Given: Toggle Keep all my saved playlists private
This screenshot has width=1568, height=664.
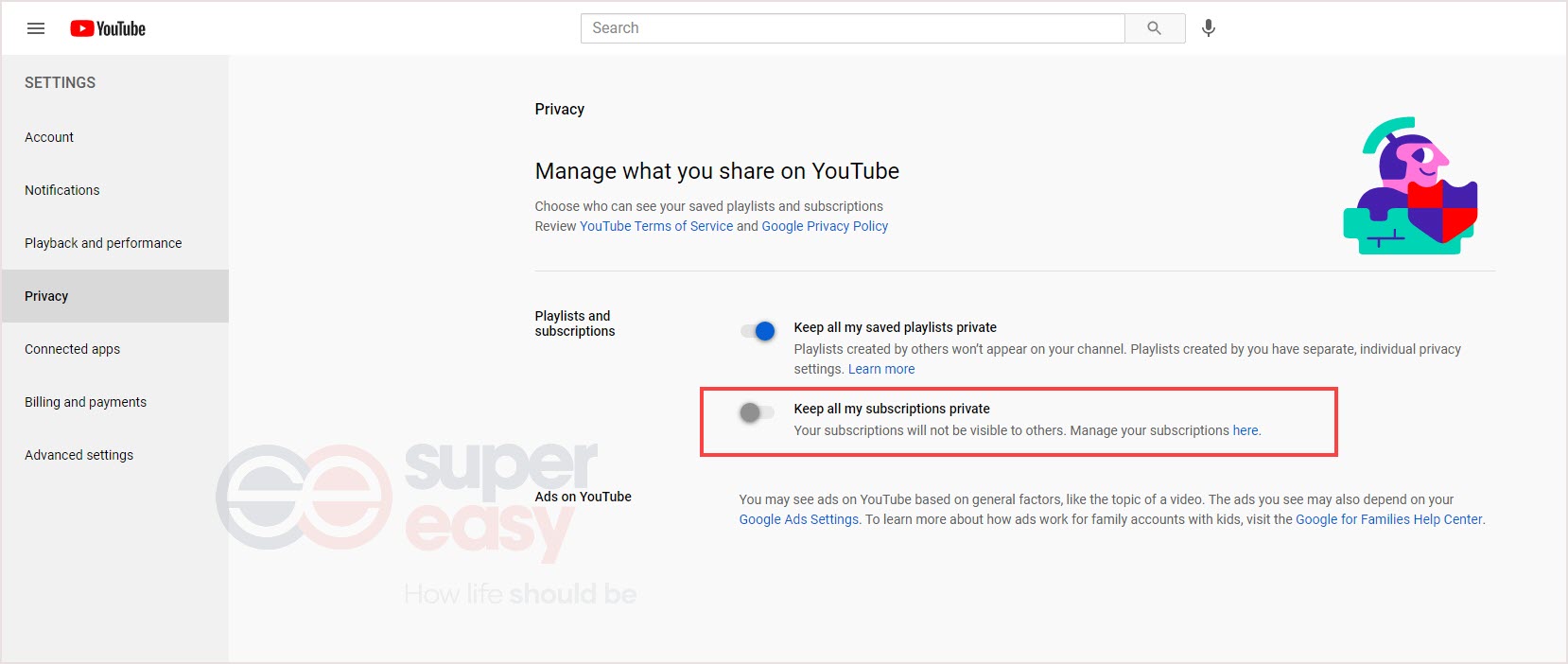Looking at the screenshot, I should [x=758, y=330].
